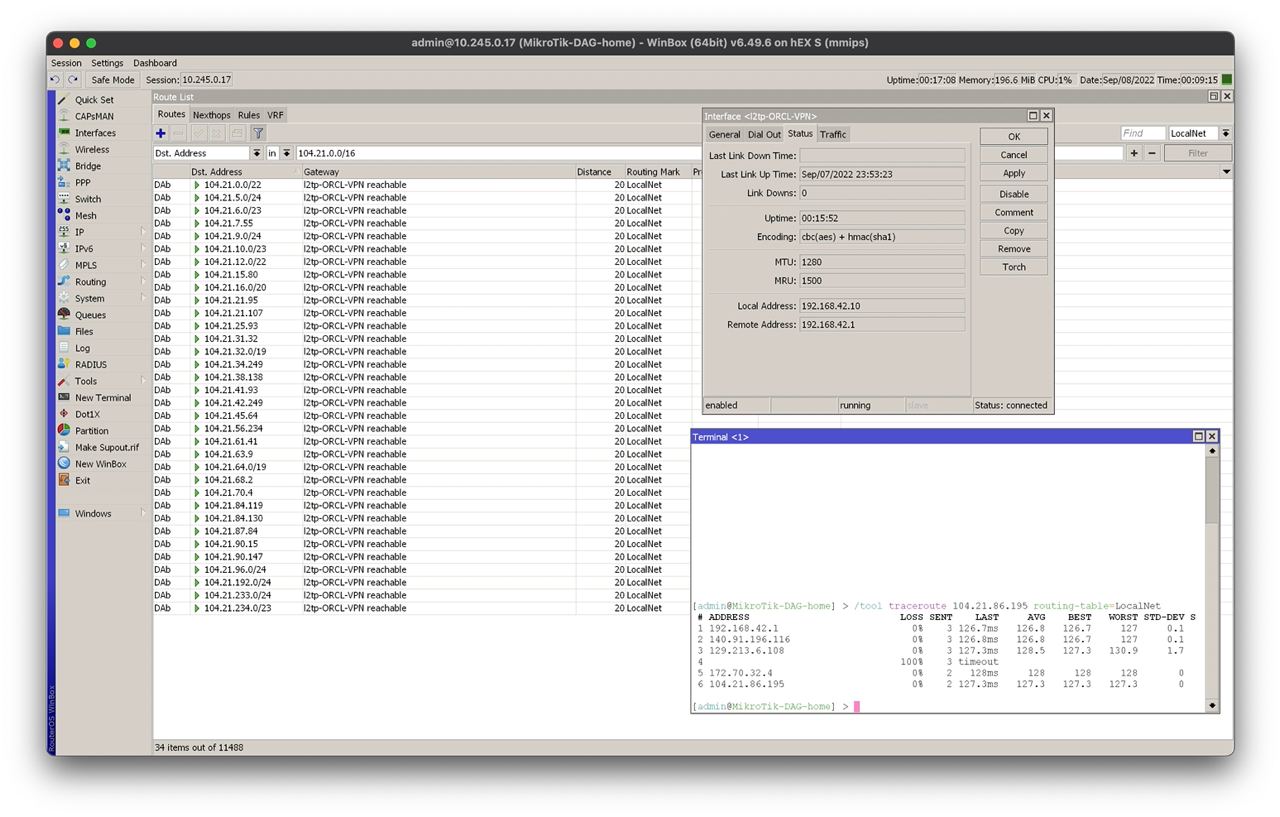Open the Dst. Address filter field dropdown

point(257,153)
